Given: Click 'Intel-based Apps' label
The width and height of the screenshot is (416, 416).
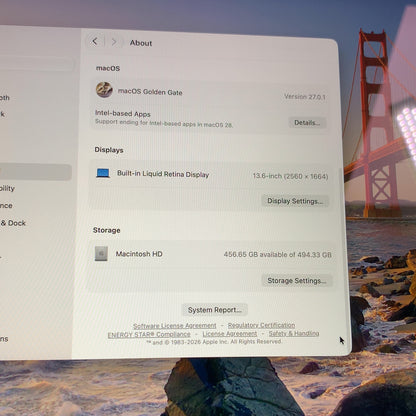Looking at the screenshot, I should pos(123,113).
